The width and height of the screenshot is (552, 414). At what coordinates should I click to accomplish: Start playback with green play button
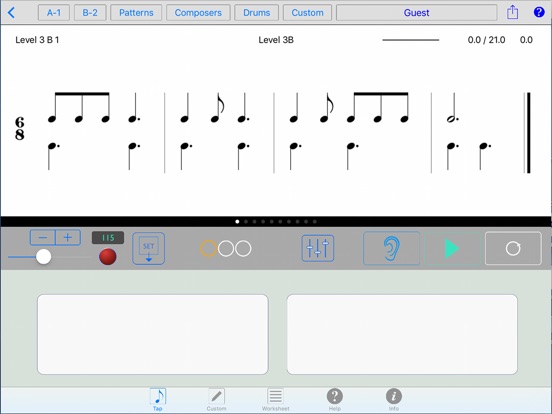452,248
